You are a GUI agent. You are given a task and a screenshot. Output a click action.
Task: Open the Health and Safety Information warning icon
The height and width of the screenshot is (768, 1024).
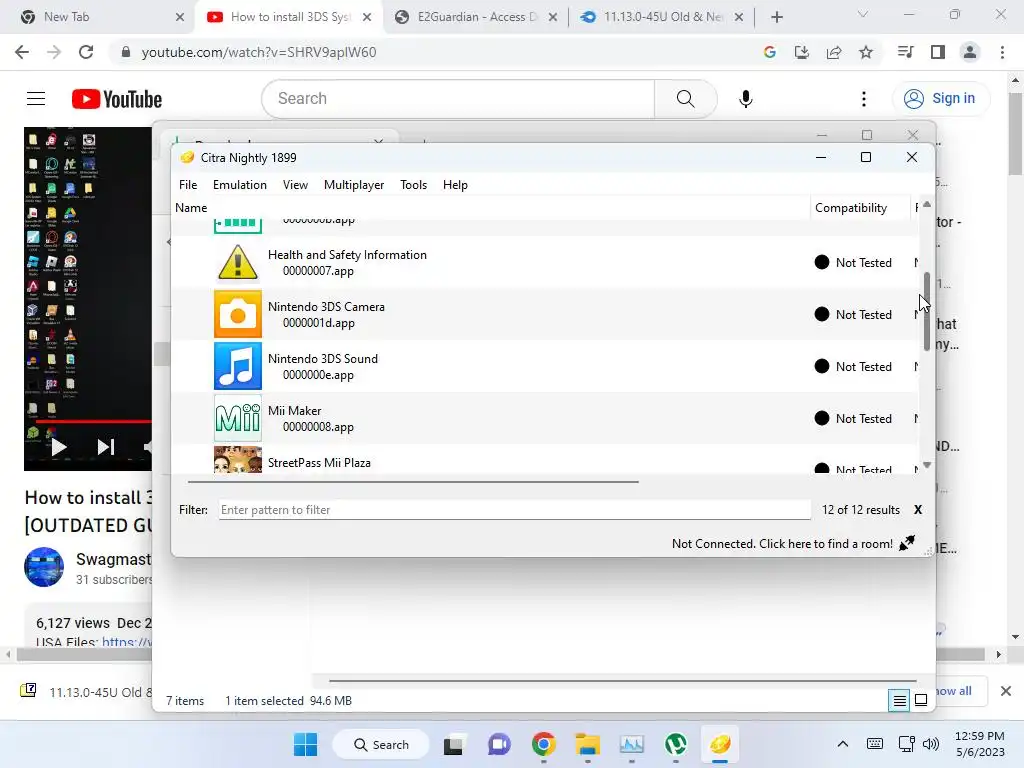238,262
